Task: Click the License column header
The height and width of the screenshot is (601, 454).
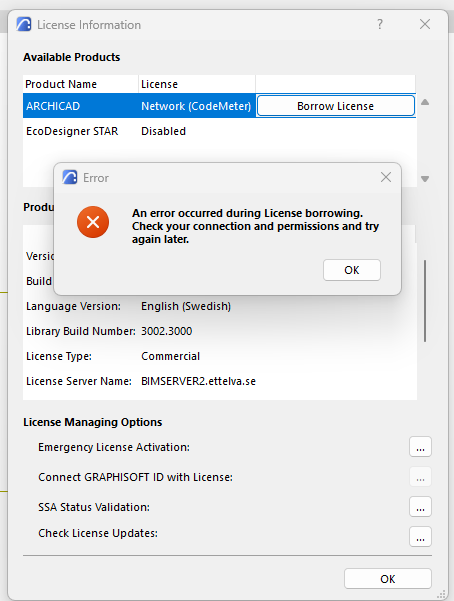Action: click(x=197, y=84)
